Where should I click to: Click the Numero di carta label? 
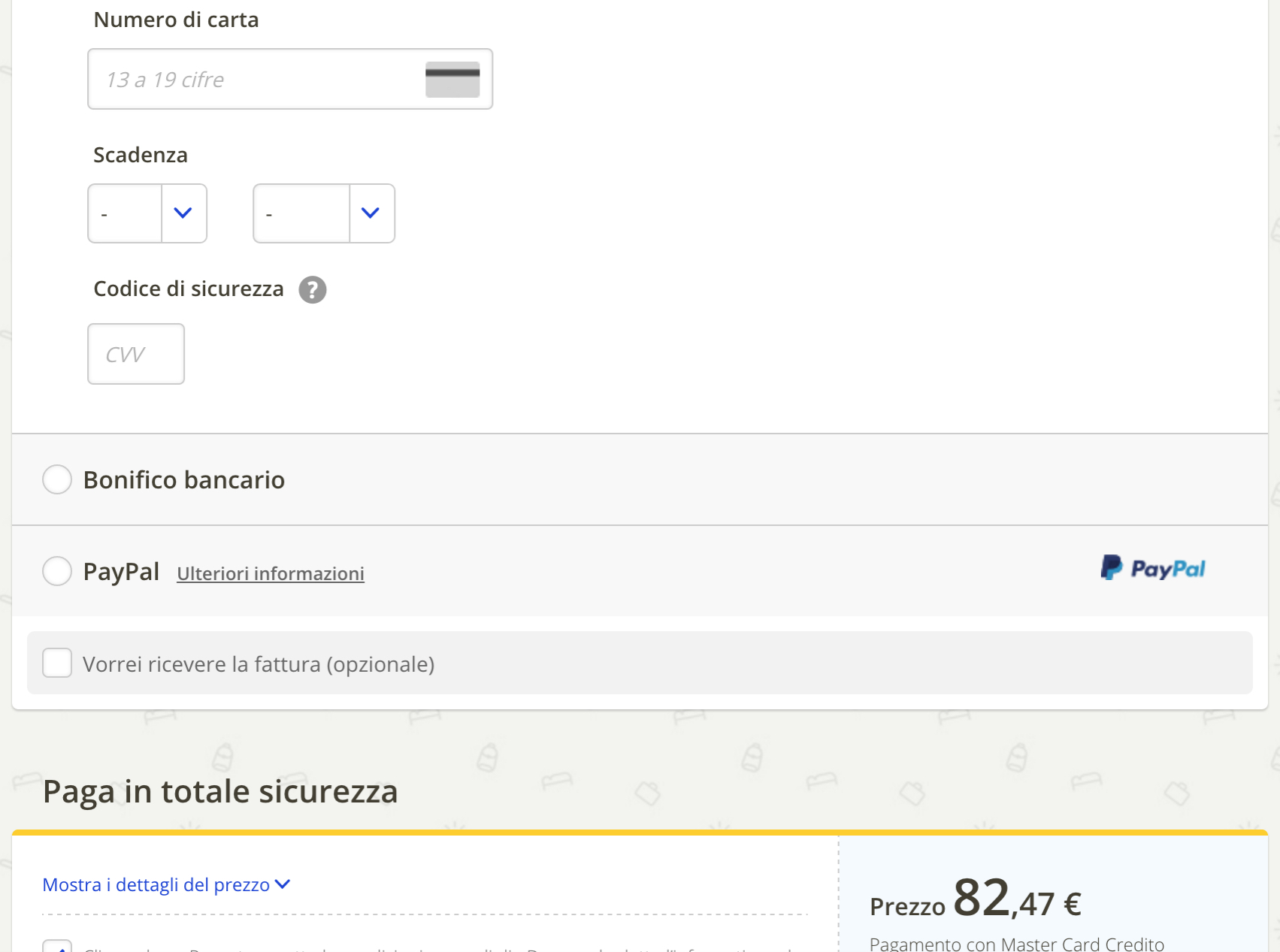click(x=176, y=20)
